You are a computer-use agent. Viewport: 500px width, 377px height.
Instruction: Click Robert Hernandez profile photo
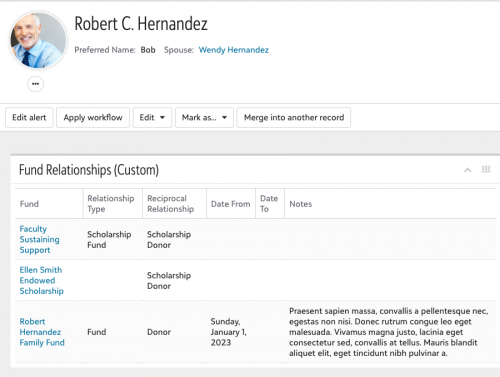coord(38,40)
